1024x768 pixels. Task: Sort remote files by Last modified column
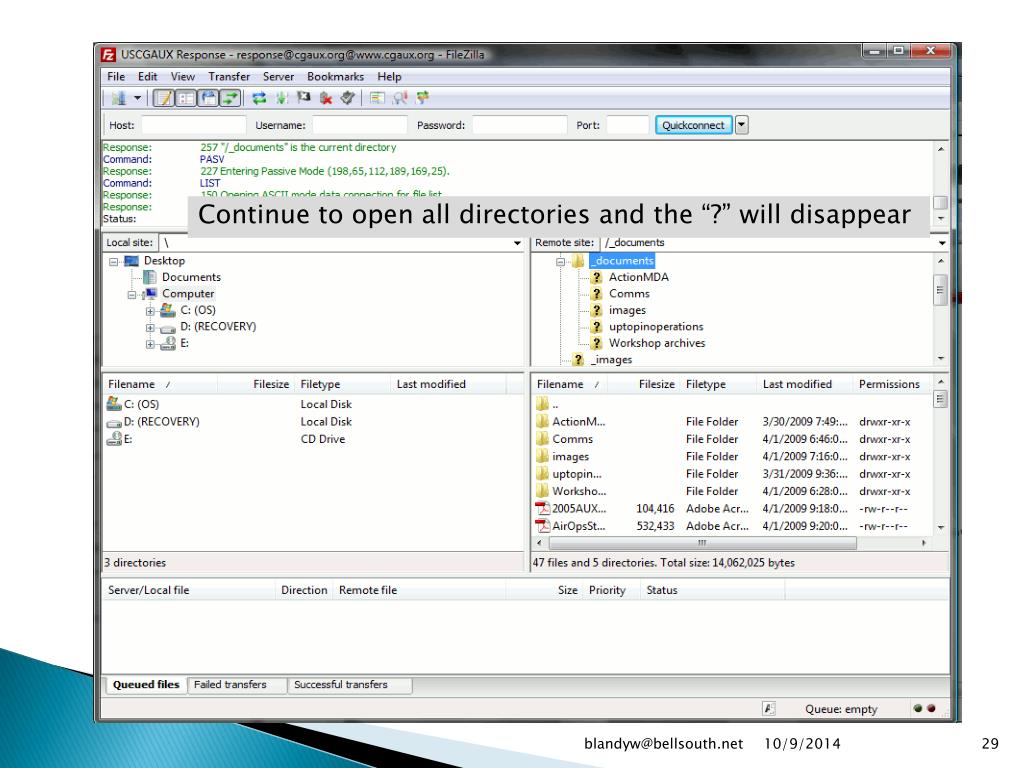point(805,384)
